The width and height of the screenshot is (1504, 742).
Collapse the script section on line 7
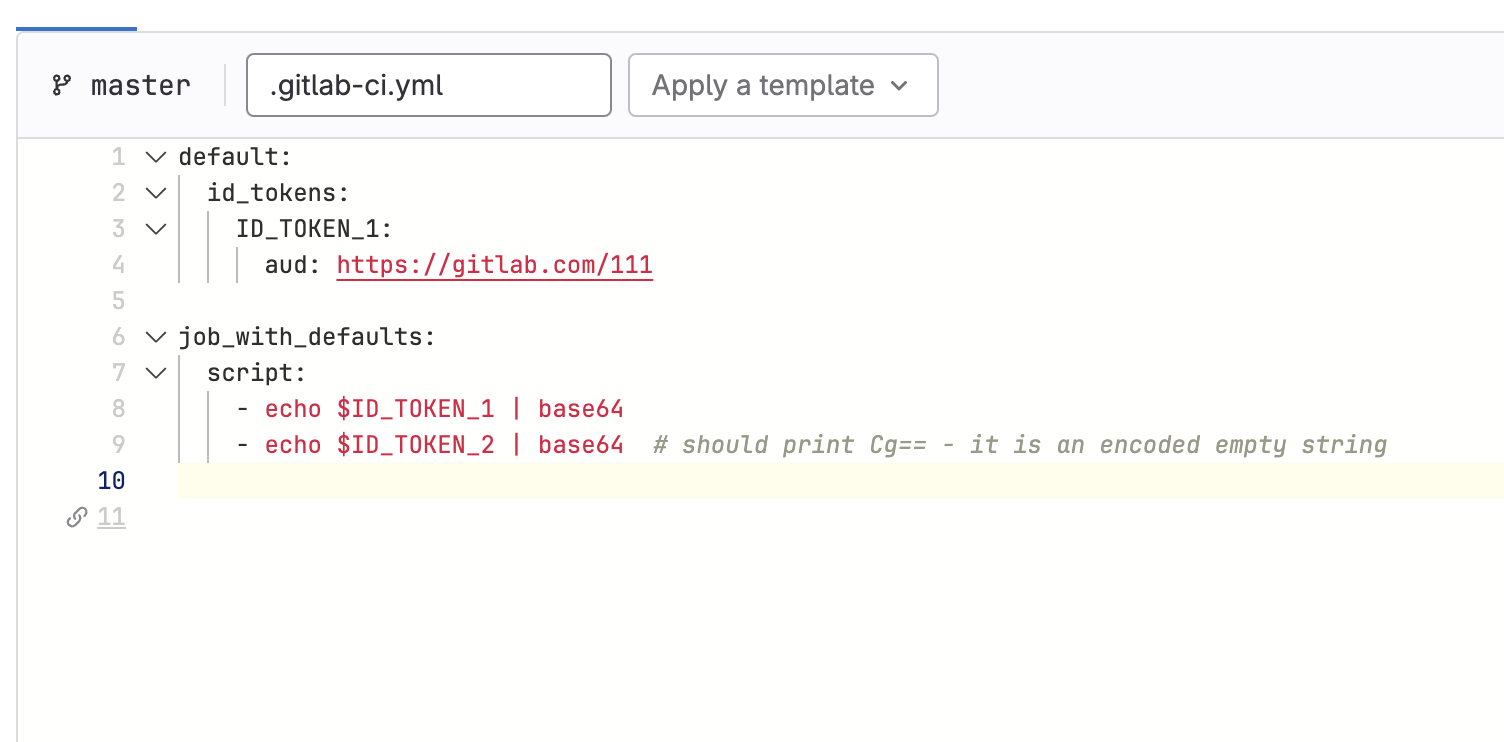155,373
